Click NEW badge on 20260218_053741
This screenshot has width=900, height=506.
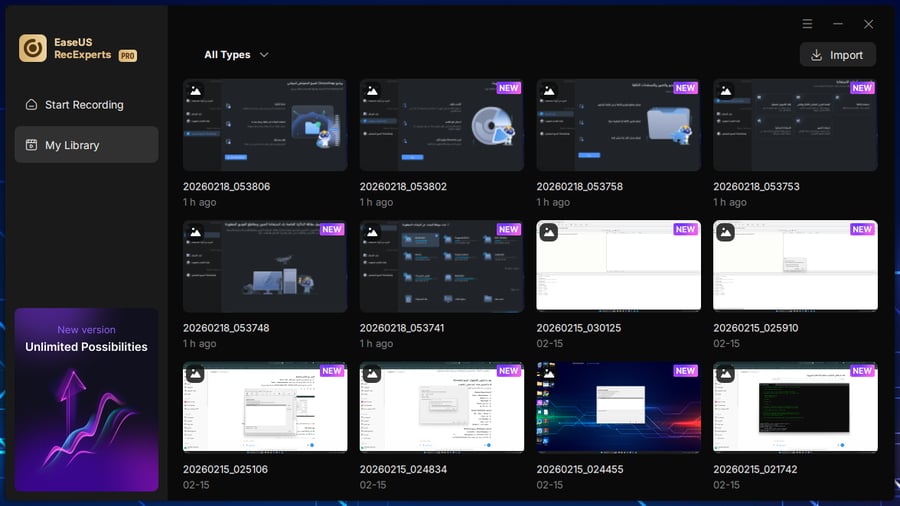coord(509,229)
